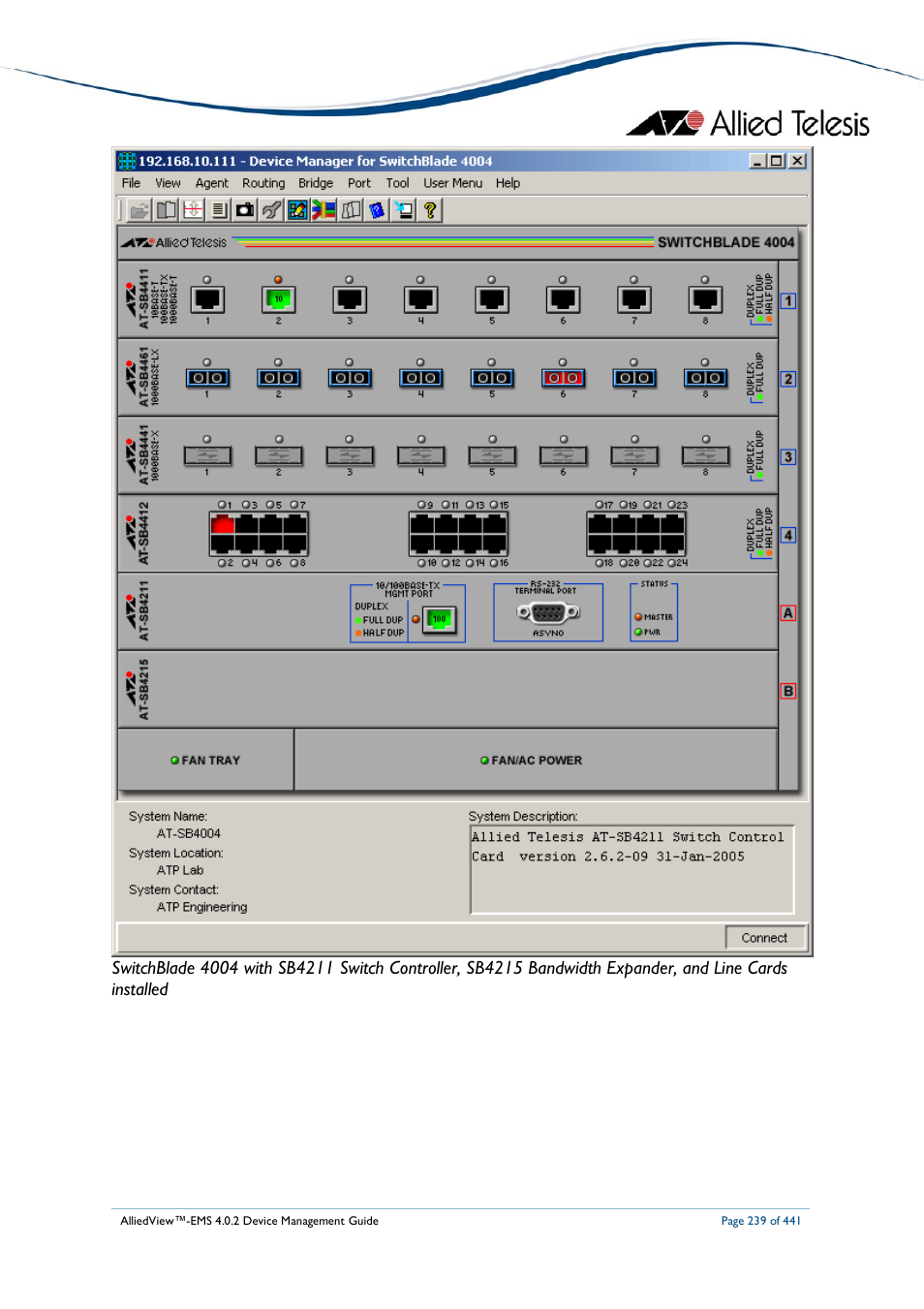Select slot 2 label button
The height and width of the screenshot is (1309, 924).
[x=788, y=379]
